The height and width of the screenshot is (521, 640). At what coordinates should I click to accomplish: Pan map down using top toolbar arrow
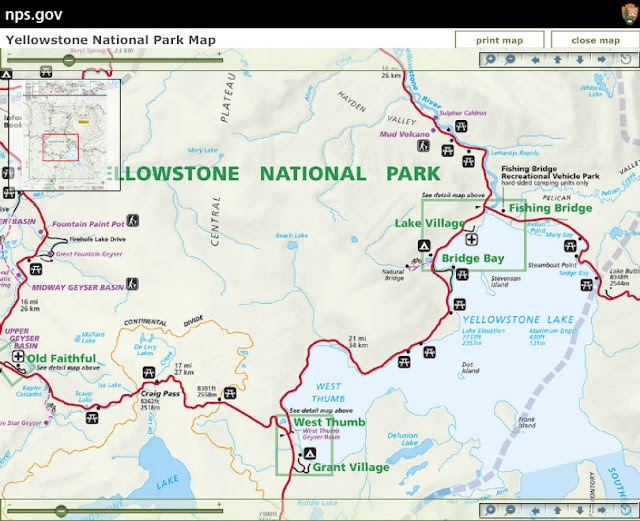pyautogui.click(x=580, y=60)
